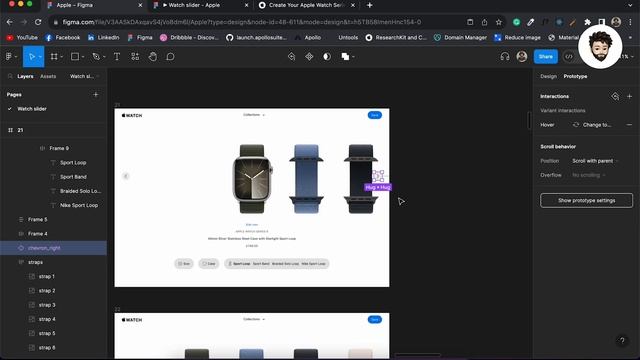This screenshot has width=640, height=360.
Task: Open the Watch sl... page dropdown
Action: [x=84, y=76]
